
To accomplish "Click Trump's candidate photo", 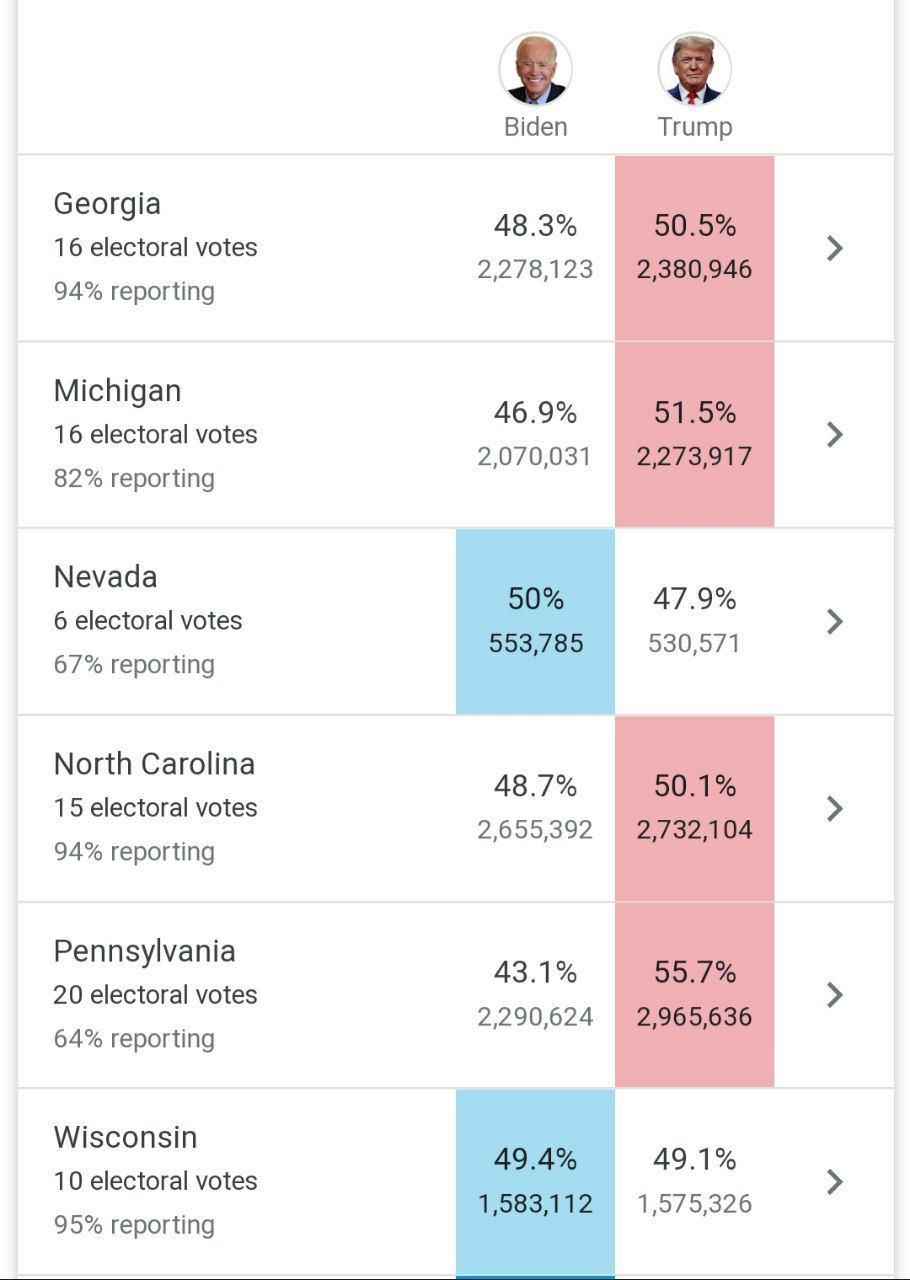I will [x=694, y=69].
